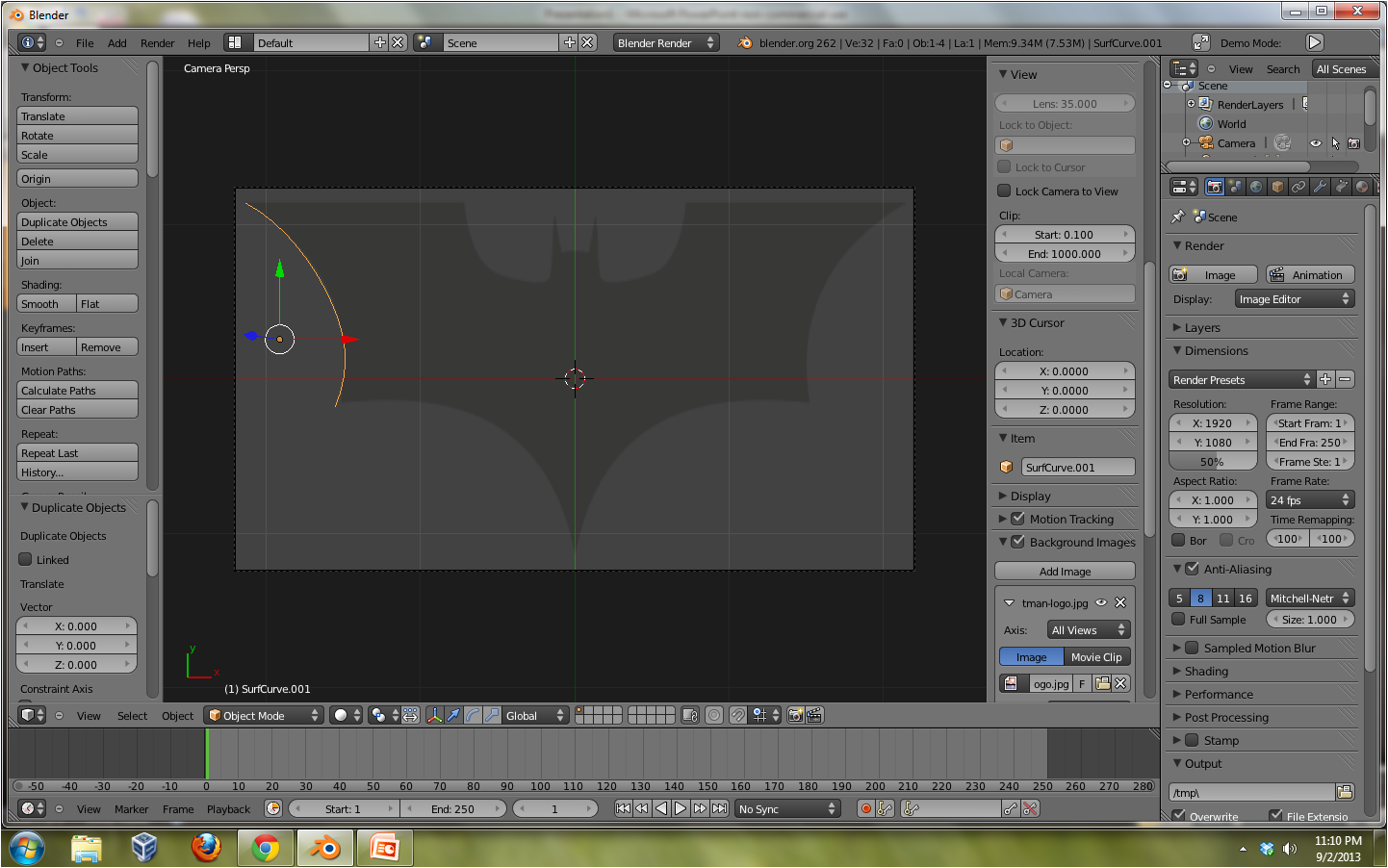Toggle the Anti-Aliasing checkbox
The width and height of the screenshot is (1388, 868).
1192,569
